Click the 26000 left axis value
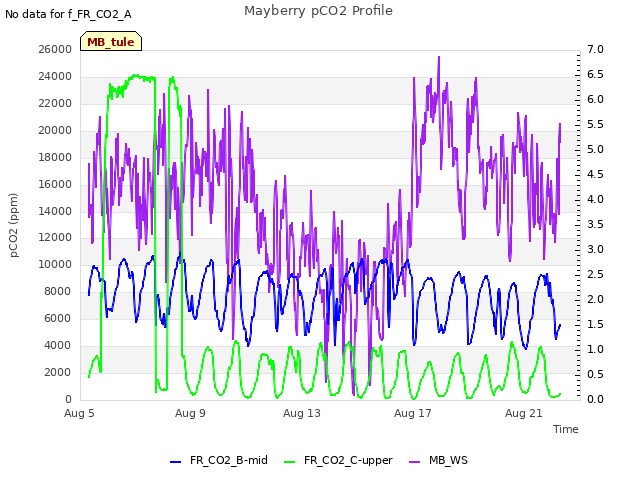The width and height of the screenshot is (640, 480). (x=55, y=49)
